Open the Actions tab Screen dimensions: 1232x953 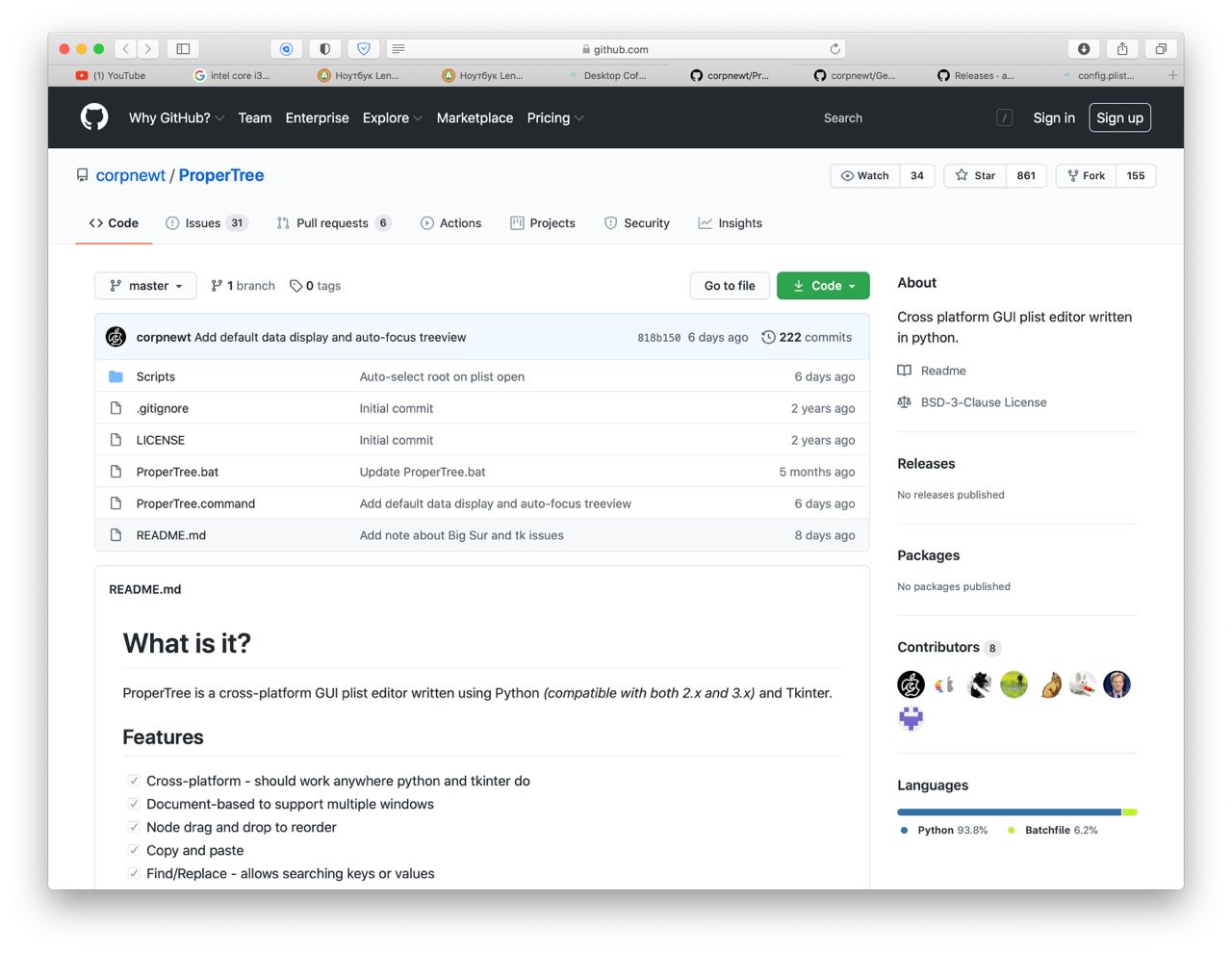450,223
